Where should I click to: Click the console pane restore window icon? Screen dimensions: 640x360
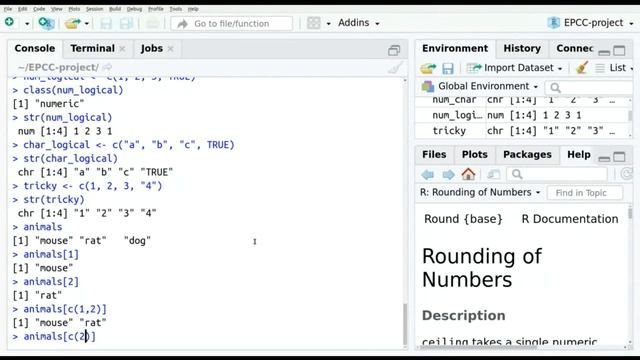pos(394,50)
